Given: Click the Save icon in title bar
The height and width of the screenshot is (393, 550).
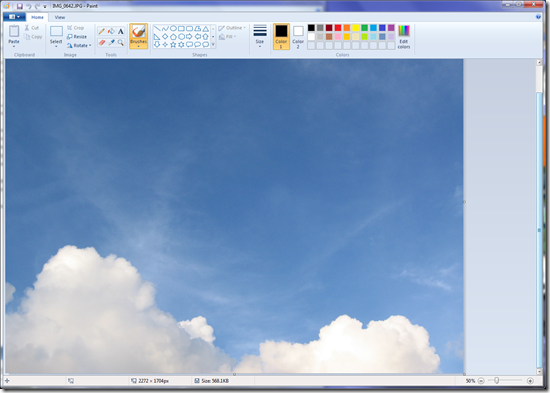Looking at the screenshot, I should click(20, 6).
